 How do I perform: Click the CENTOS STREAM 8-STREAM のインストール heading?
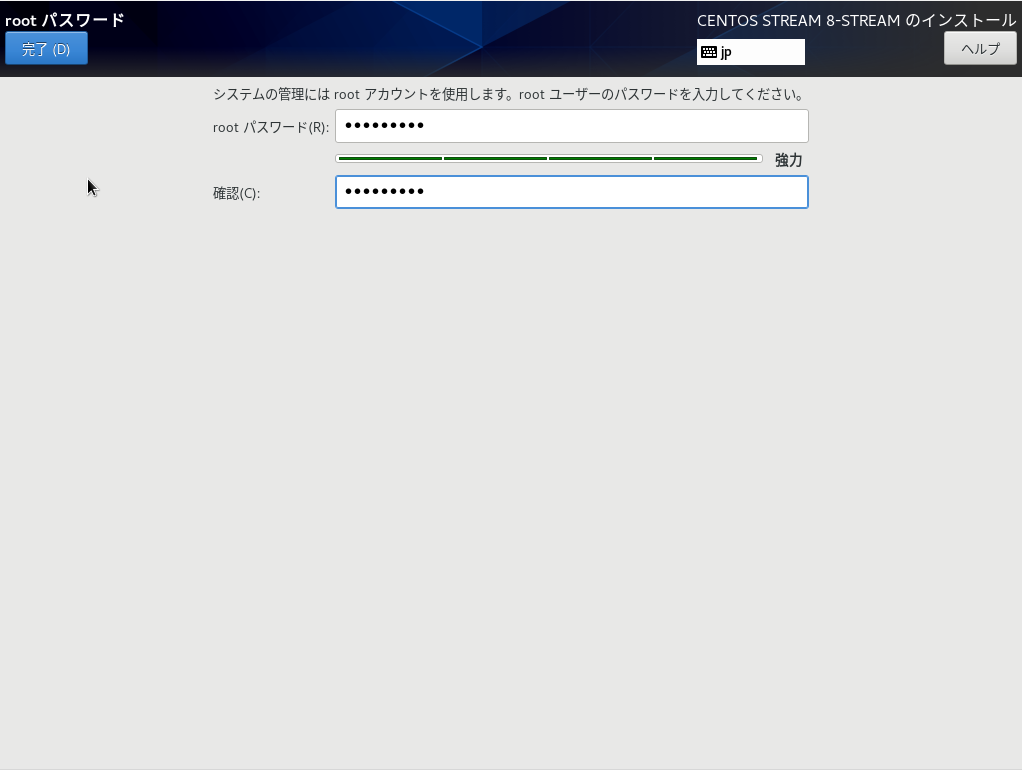[856, 21]
